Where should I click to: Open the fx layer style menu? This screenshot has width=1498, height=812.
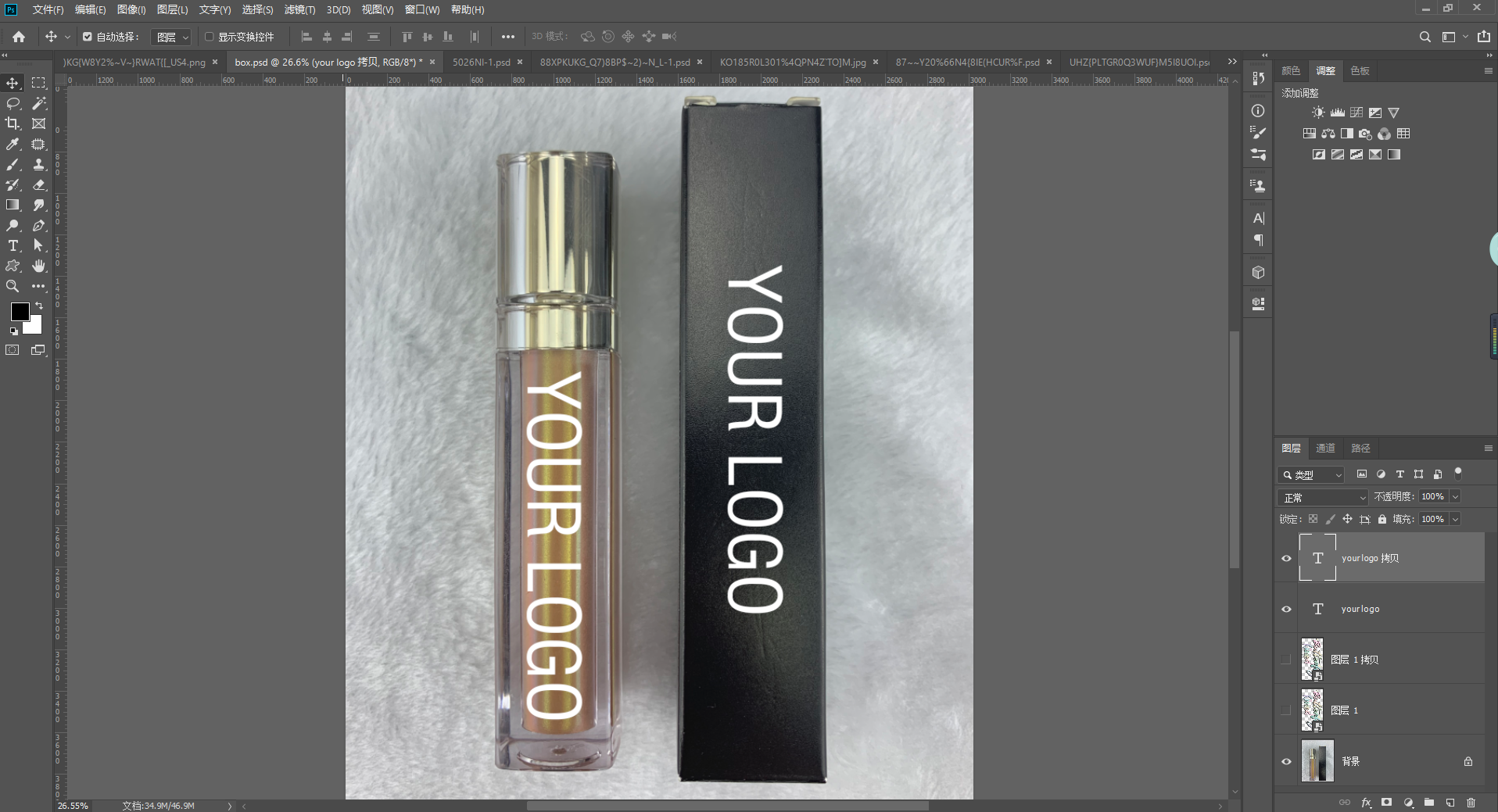pyautogui.click(x=1366, y=803)
